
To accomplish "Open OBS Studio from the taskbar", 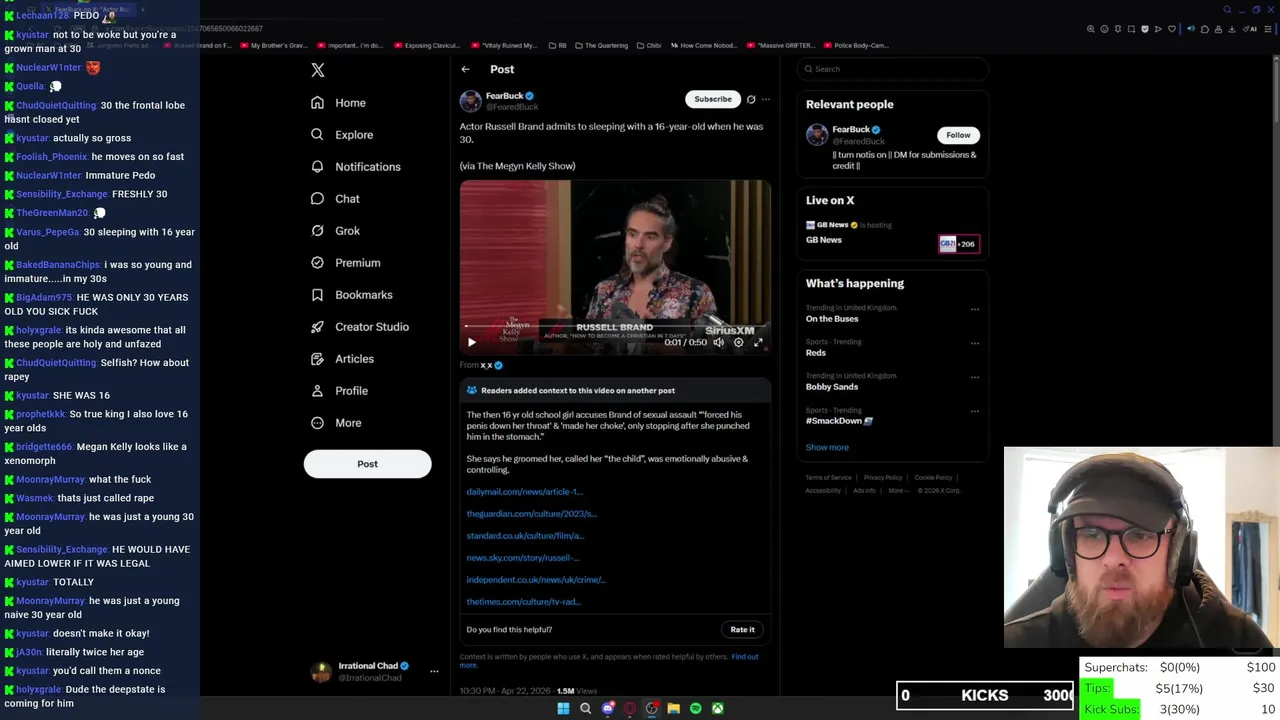I will pyautogui.click(x=651, y=708).
